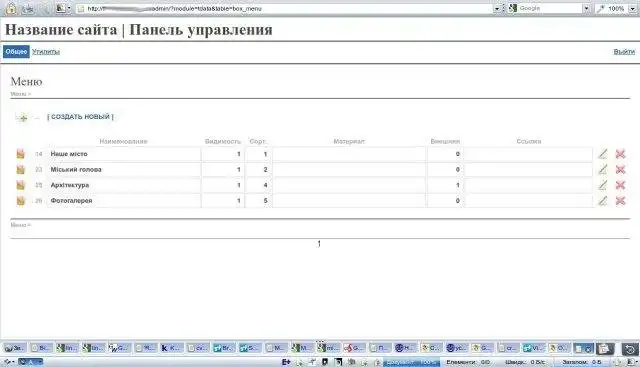Click the sort value 5 in Фотогалерея row
Image resolution: width=640 pixels, height=367 pixels.
[265, 200]
